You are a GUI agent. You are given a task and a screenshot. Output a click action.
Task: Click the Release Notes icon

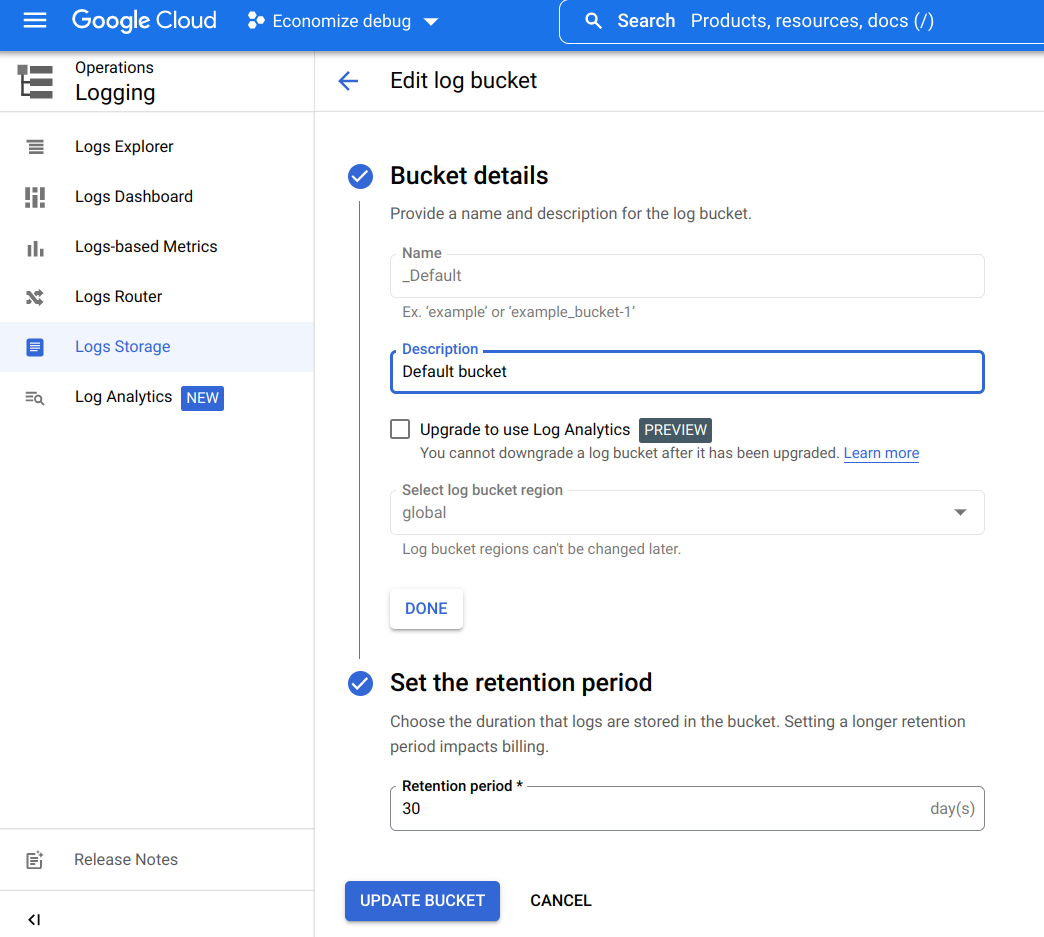click(x=35, y=860)
